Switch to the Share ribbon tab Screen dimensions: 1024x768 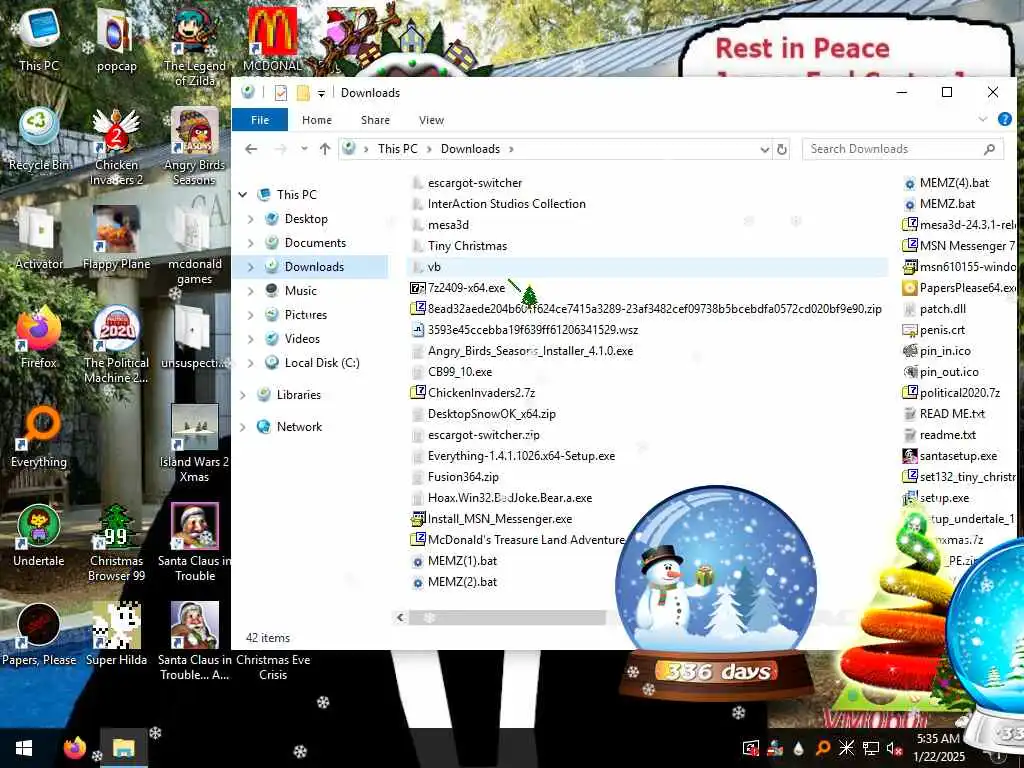(376, 120)
